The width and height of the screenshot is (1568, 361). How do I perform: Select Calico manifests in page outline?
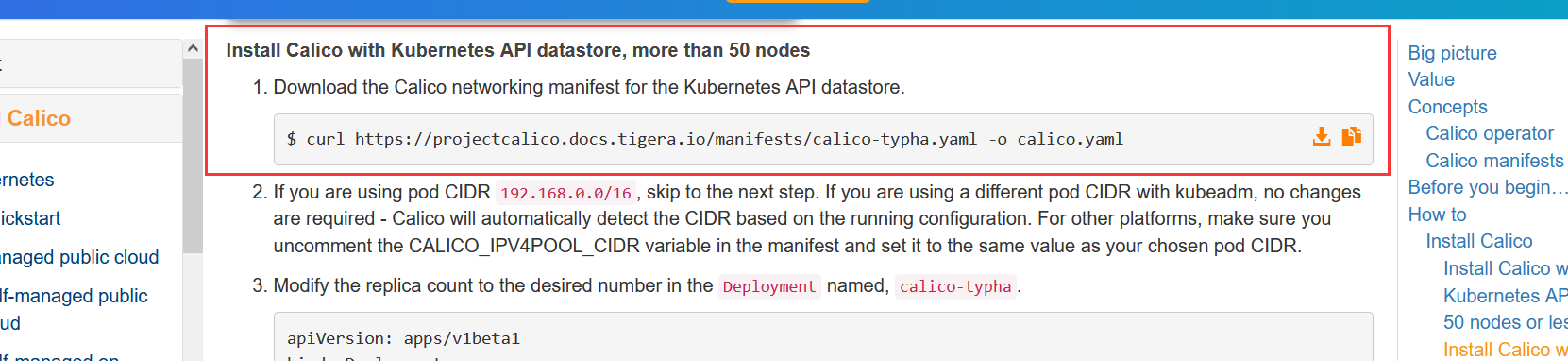click(x=1494, y=161)
